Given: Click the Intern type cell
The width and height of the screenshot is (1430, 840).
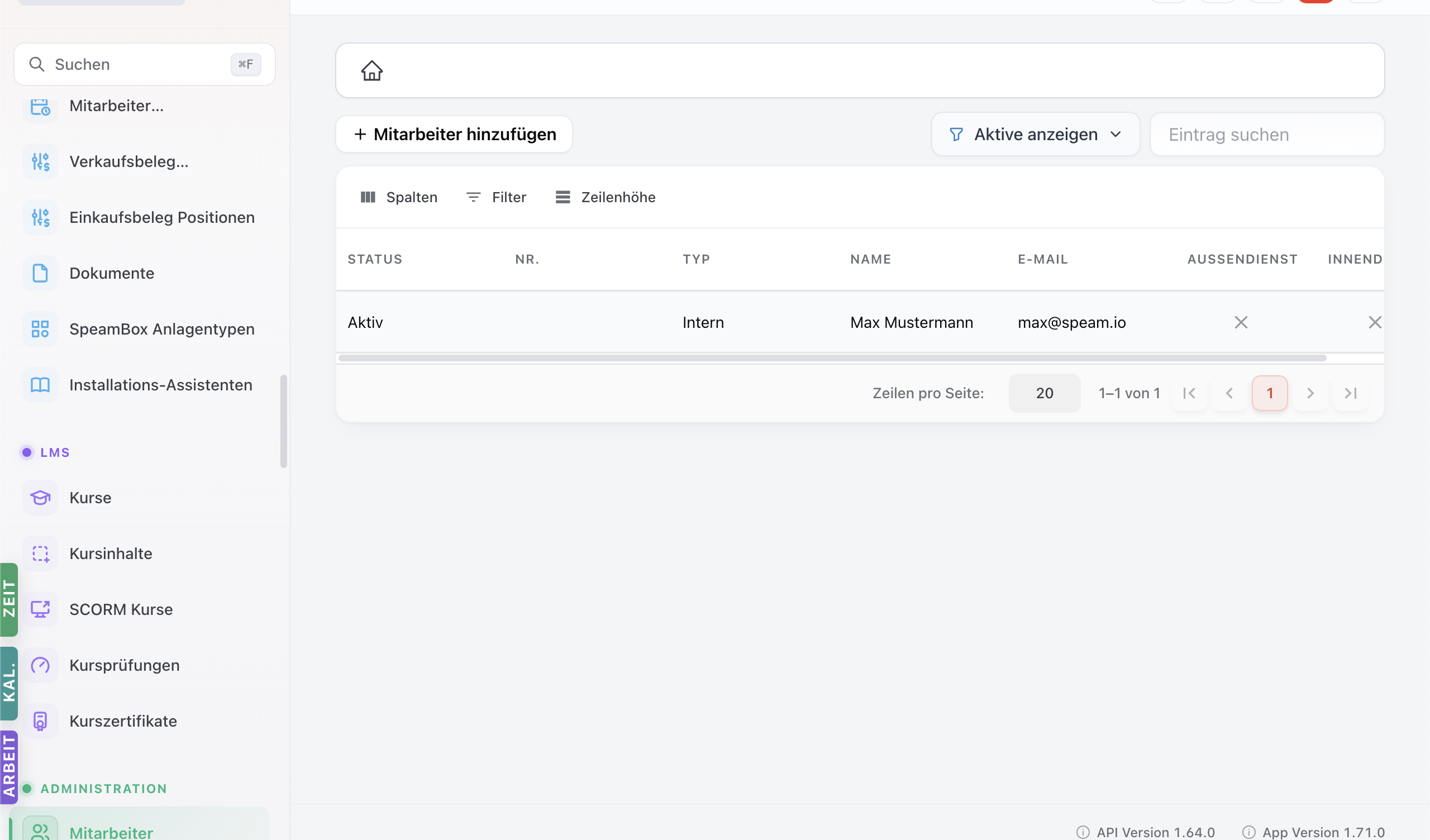Looking at the screenshot, I should click(x=703, y=322).
